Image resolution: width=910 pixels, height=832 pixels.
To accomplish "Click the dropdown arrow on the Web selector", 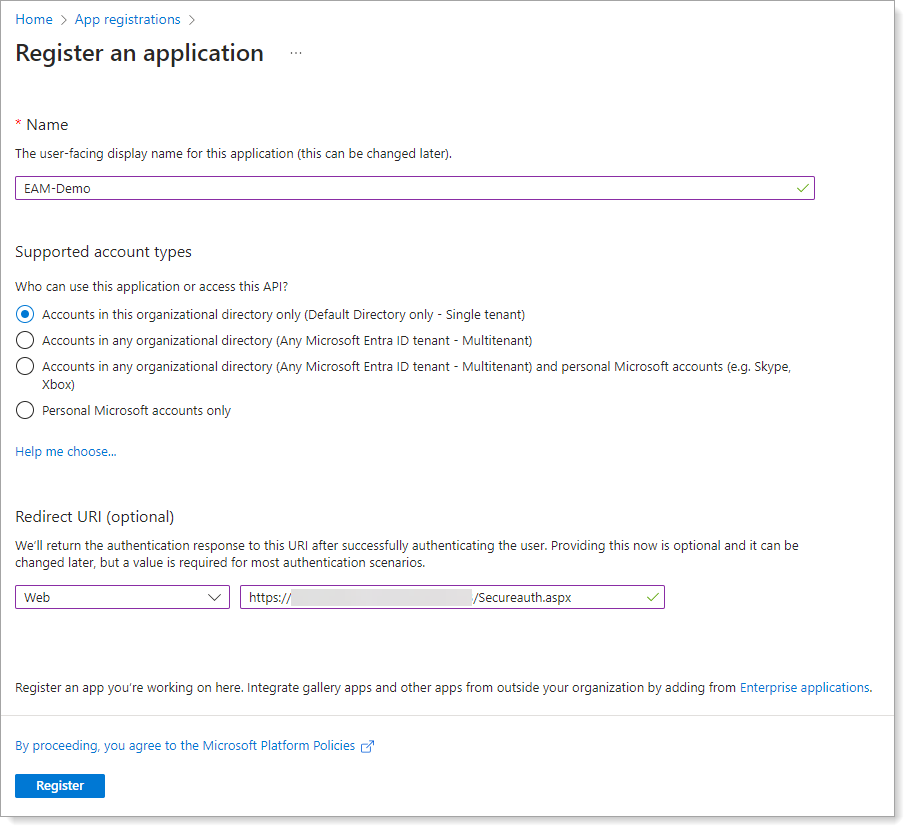I will 214,597.
